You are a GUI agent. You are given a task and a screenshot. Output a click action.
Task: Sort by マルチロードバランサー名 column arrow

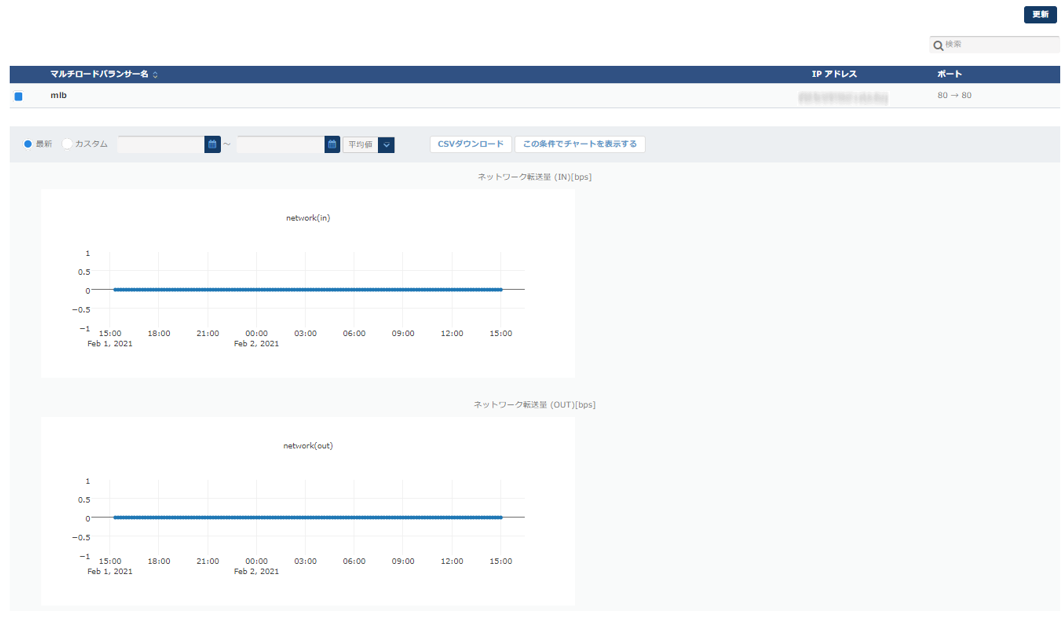coord(155,75)
